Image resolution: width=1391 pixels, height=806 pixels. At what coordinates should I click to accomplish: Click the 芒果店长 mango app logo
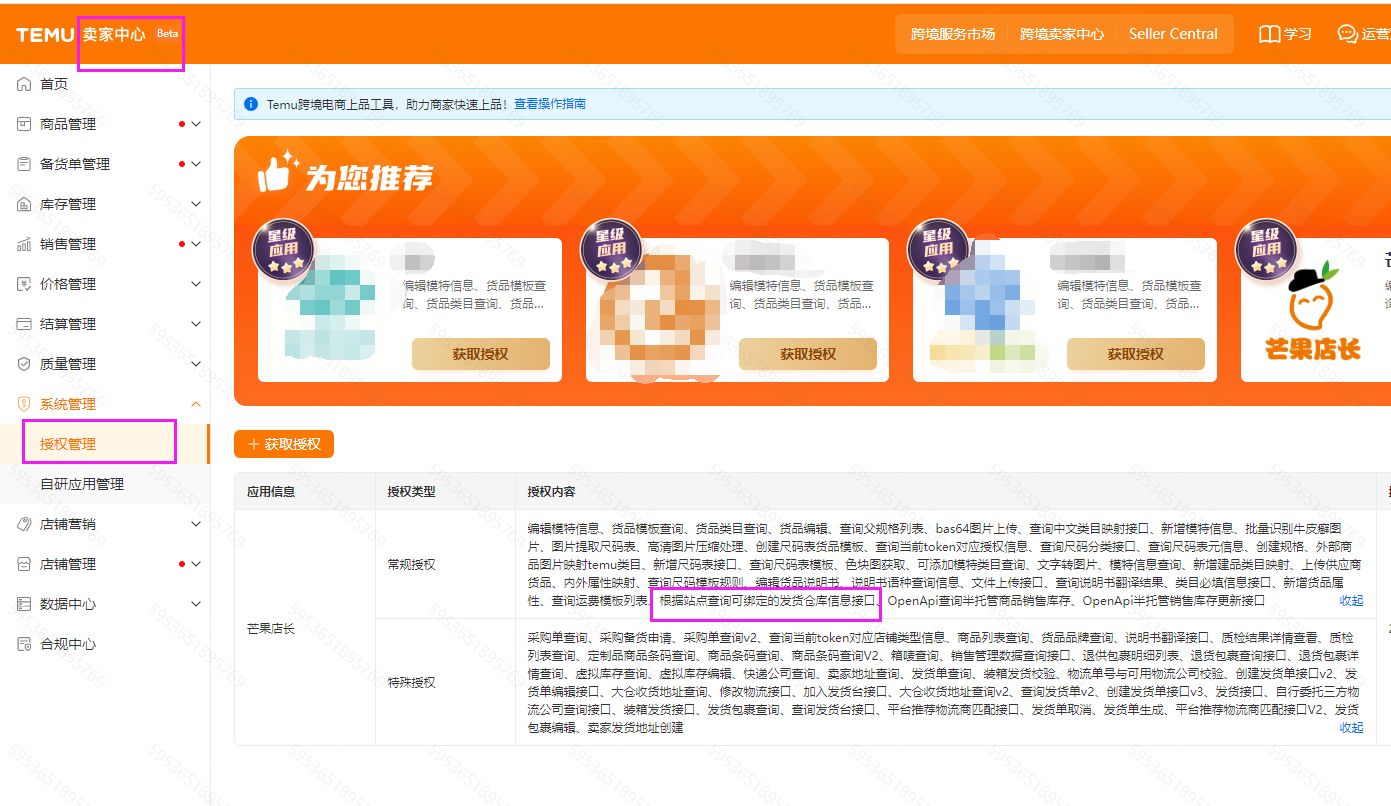(1312, 310)
